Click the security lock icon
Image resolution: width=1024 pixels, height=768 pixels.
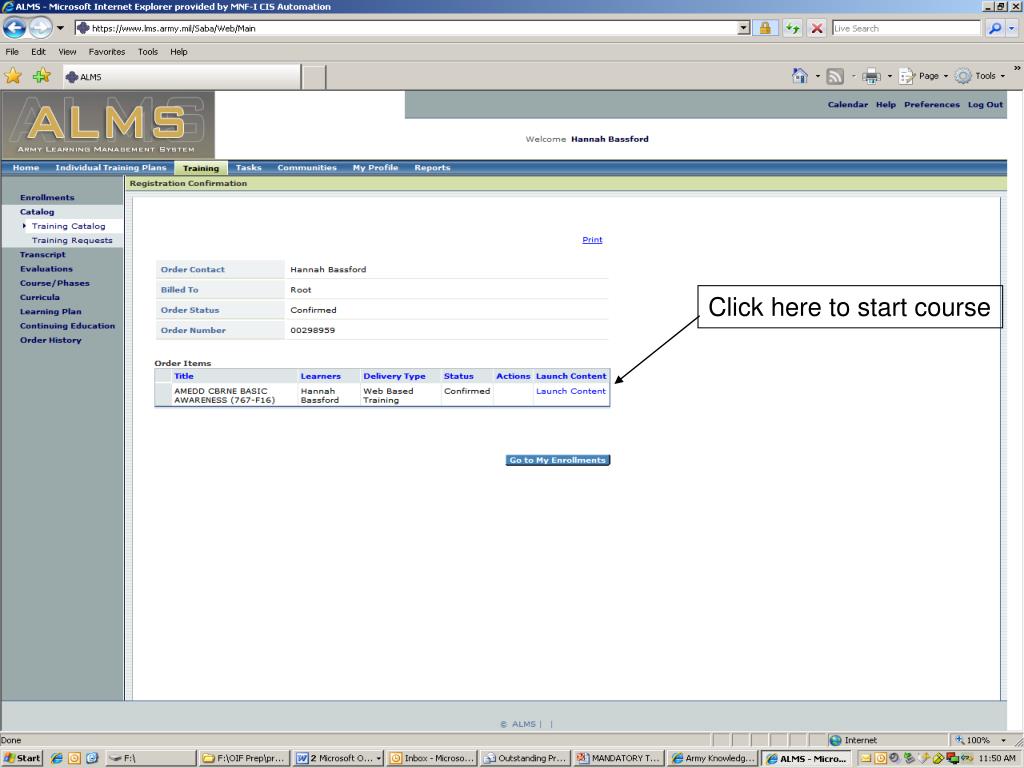[765, 28]
